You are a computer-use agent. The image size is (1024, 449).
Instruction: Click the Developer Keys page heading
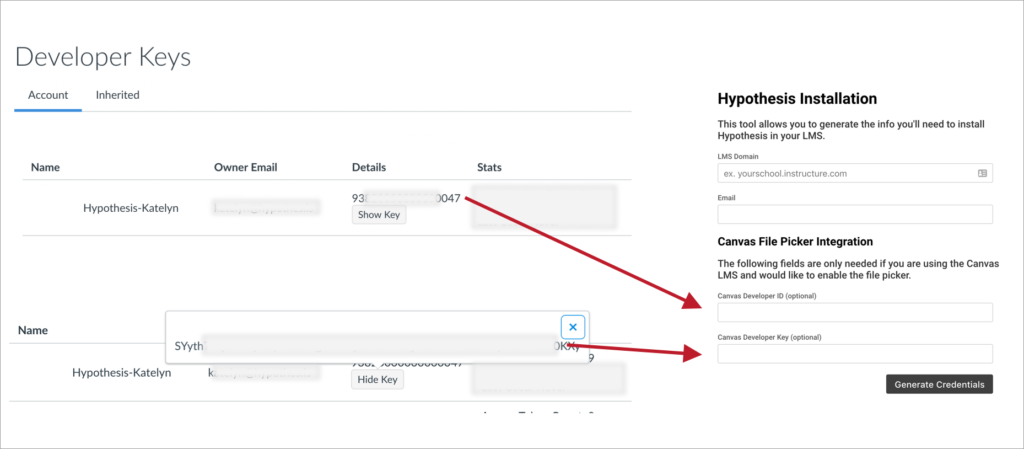[103, 57]
